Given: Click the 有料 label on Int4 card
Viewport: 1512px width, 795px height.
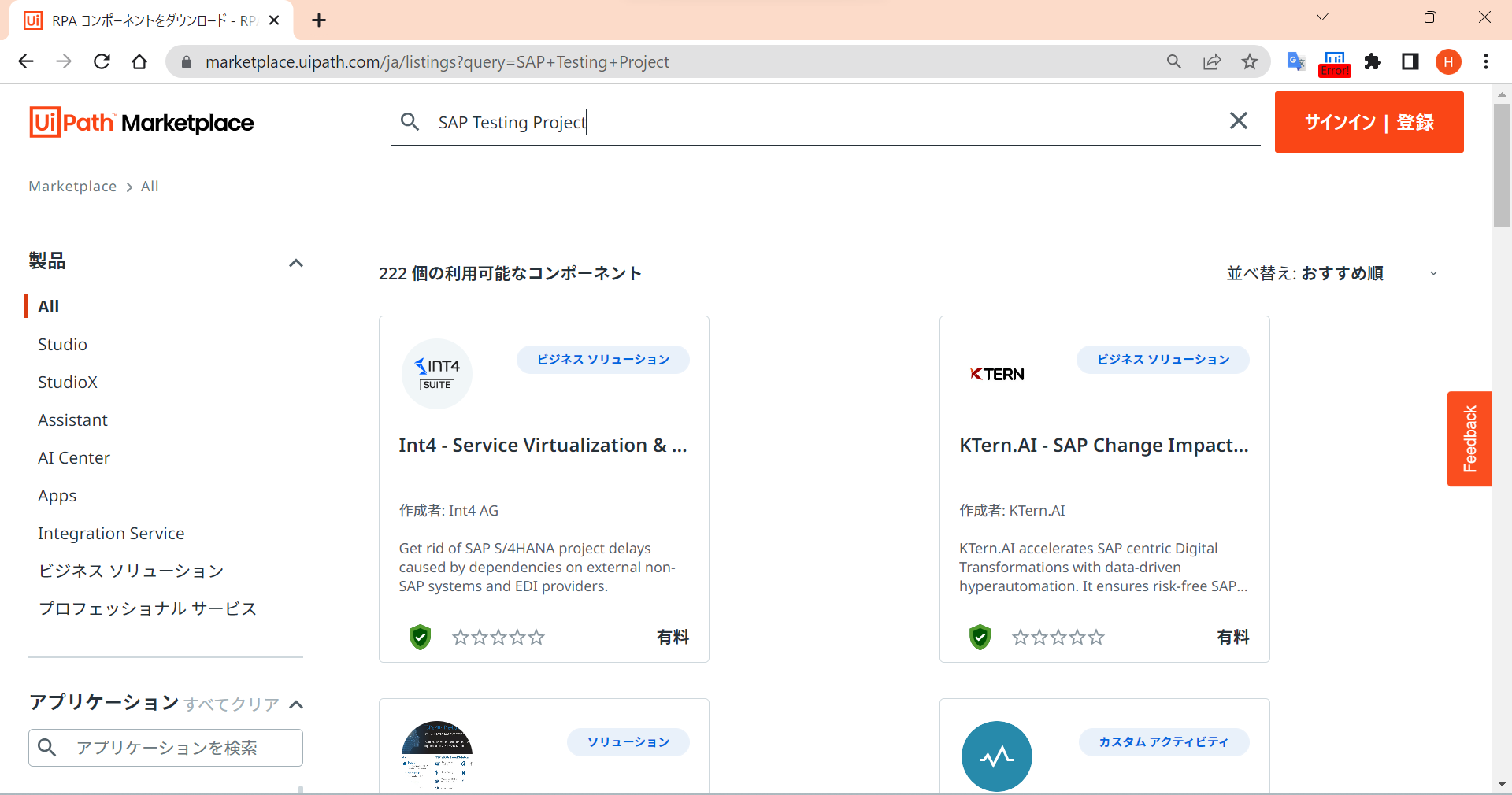Looking at the screenshot, I should [673, 637].
